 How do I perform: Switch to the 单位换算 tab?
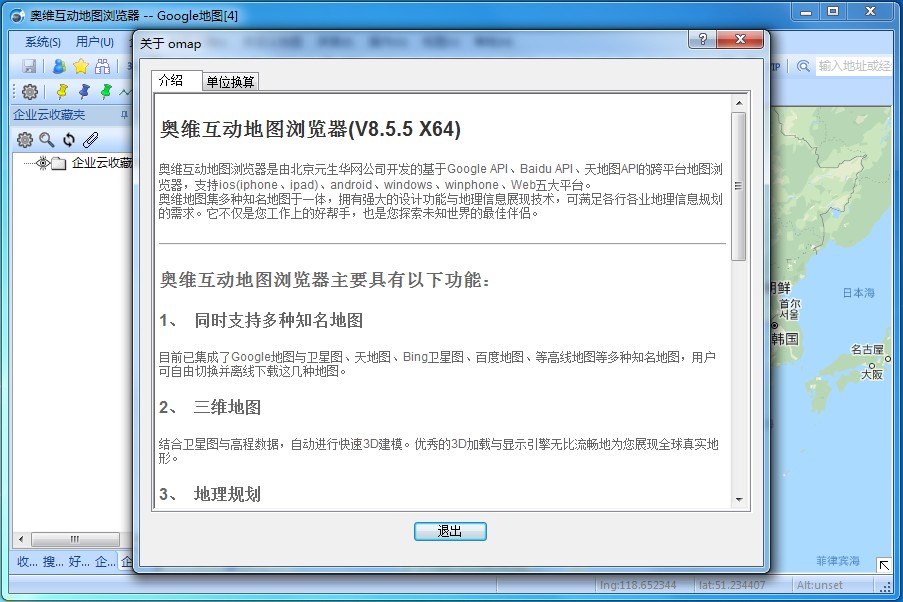pyautogui.click(x=230, y=82)
